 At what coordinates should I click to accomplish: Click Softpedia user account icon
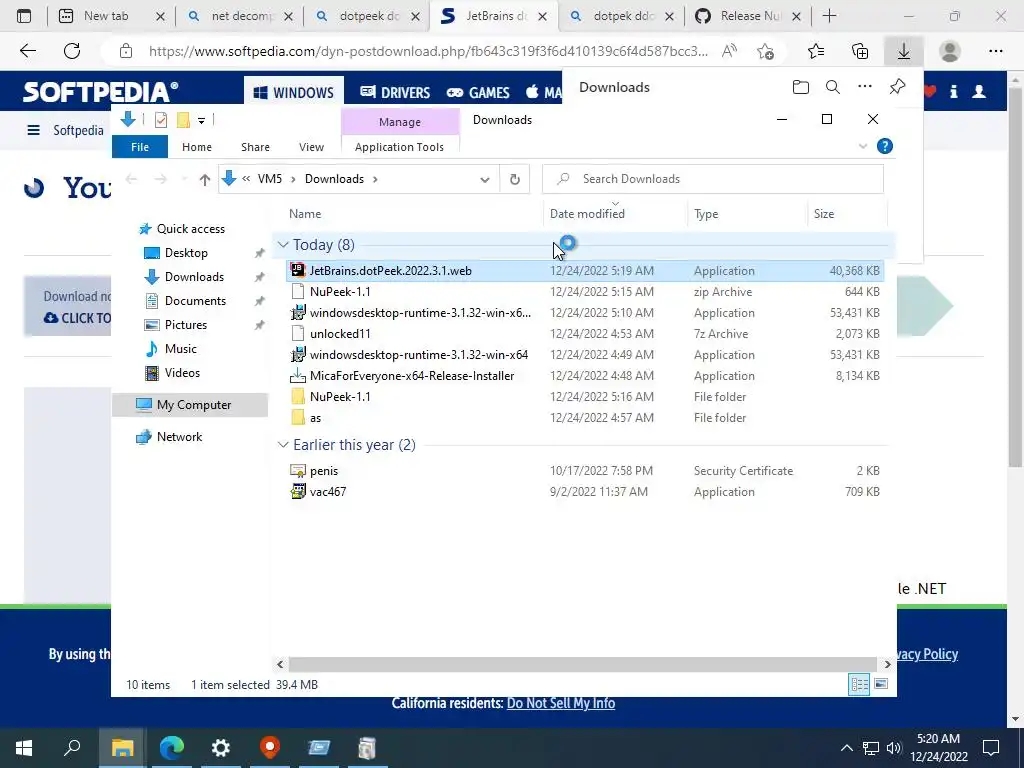pyautogui.click(x=979, y=91)
